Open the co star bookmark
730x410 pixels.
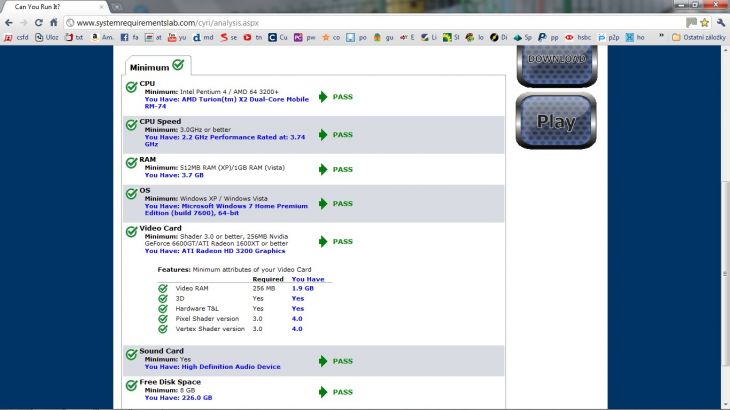point(331,38)
